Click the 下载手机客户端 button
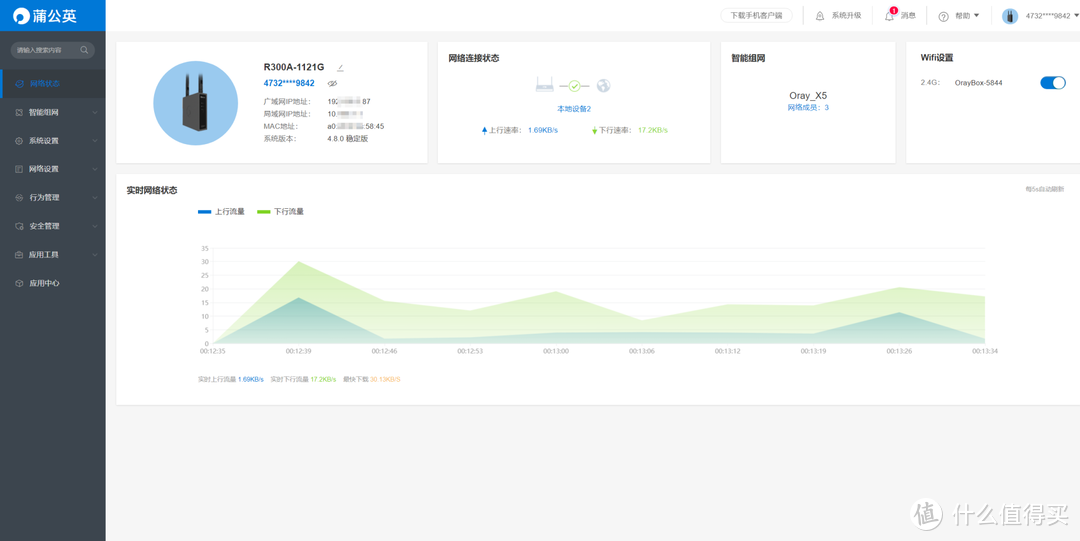 pyautogui.click(x=757, y=16)
